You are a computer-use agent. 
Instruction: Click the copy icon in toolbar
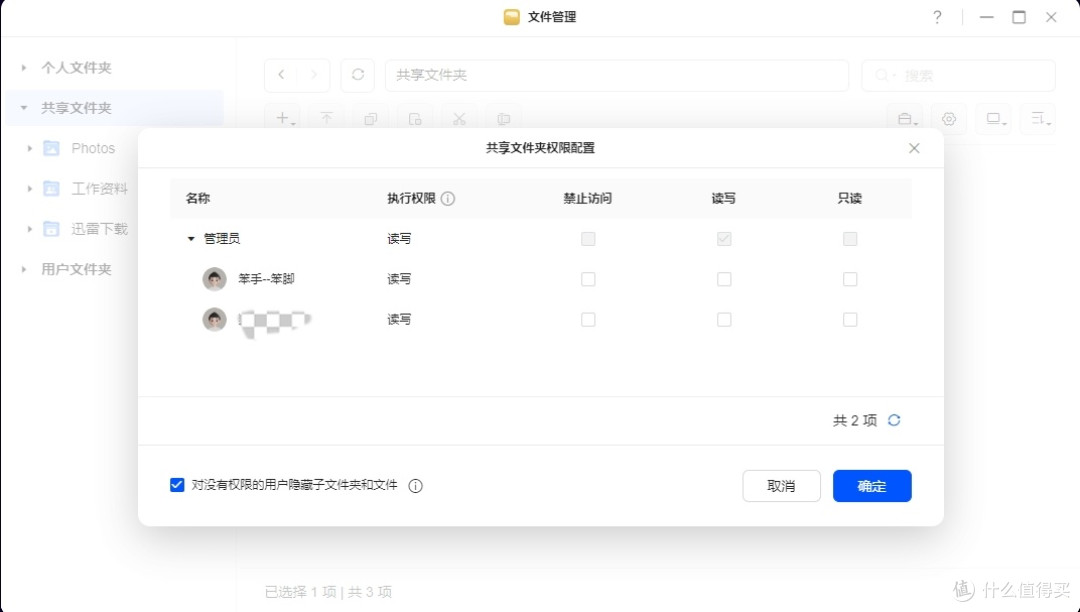pos(371,119)
